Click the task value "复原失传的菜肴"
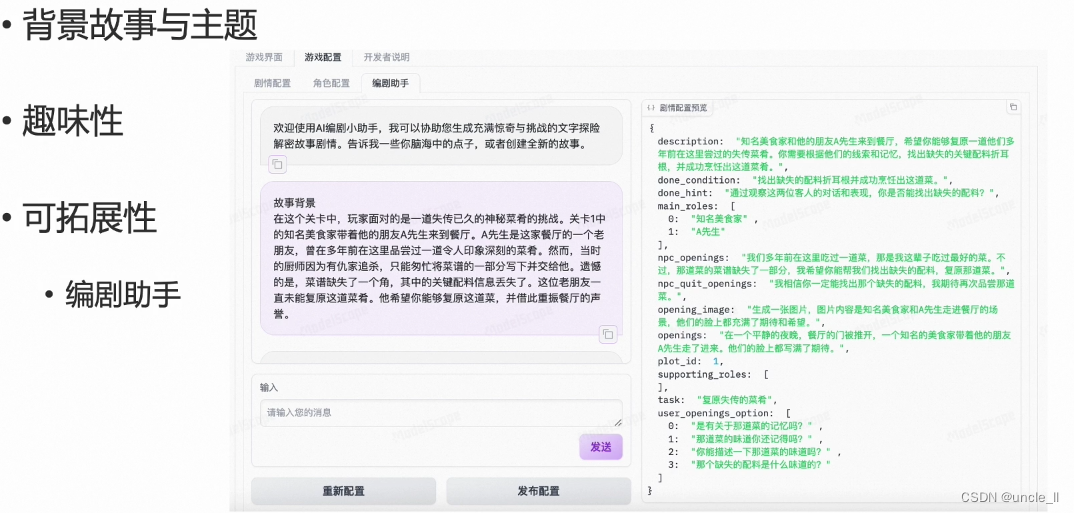 point(736,399)
